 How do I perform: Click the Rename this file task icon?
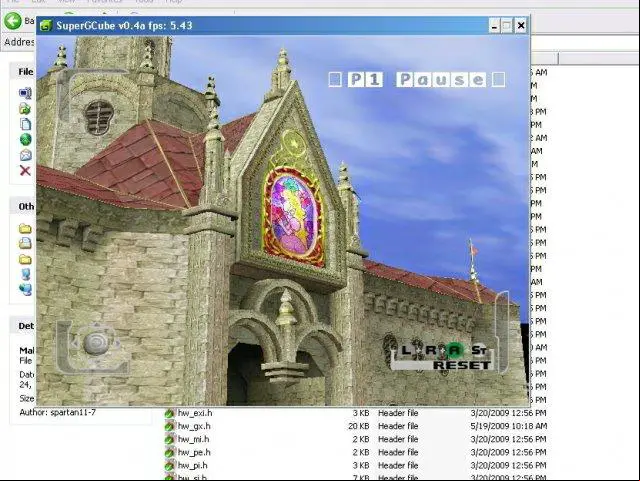pyautogui.click(x=25, y=93)
